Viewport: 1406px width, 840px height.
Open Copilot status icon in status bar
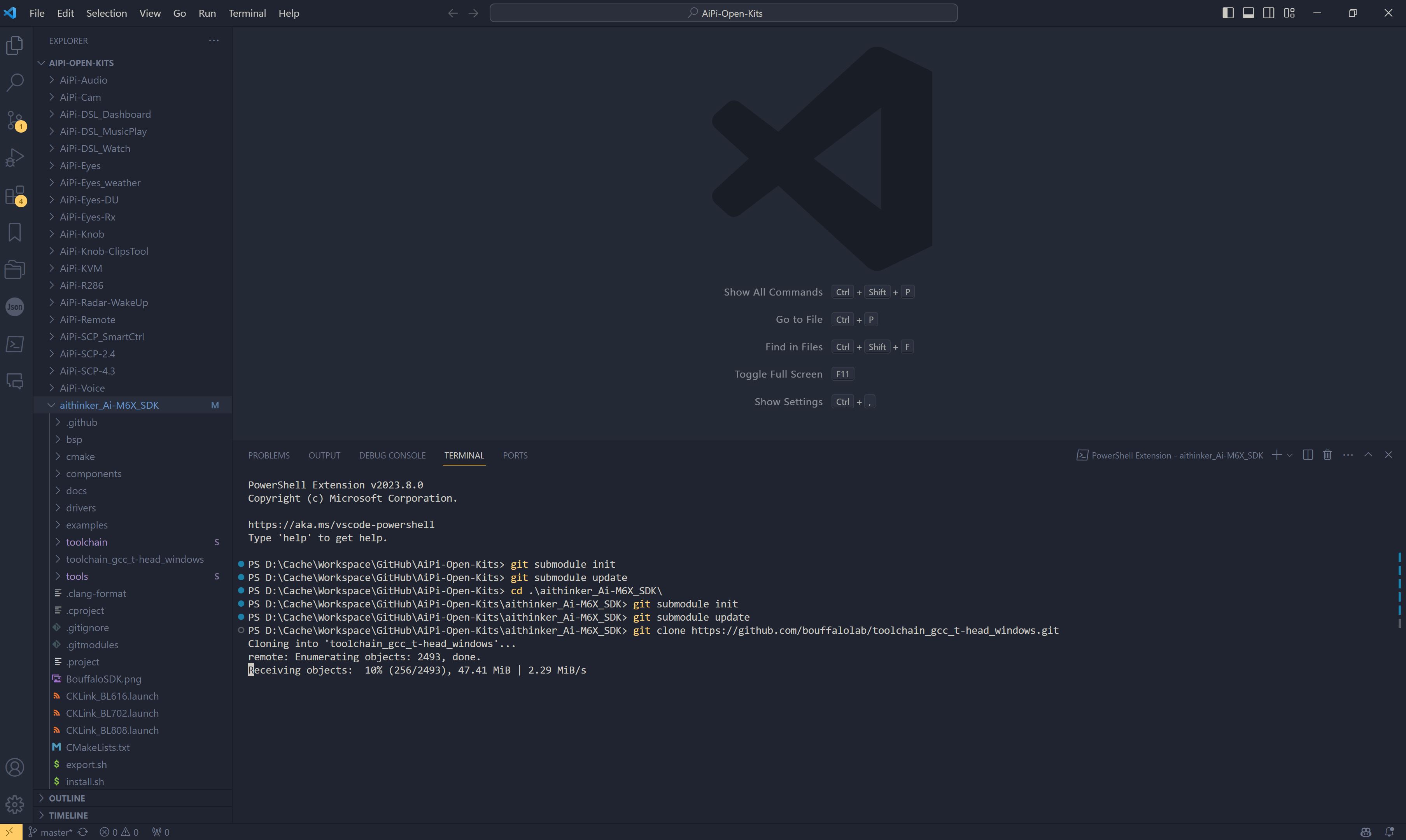click(x=1365, y=831)
